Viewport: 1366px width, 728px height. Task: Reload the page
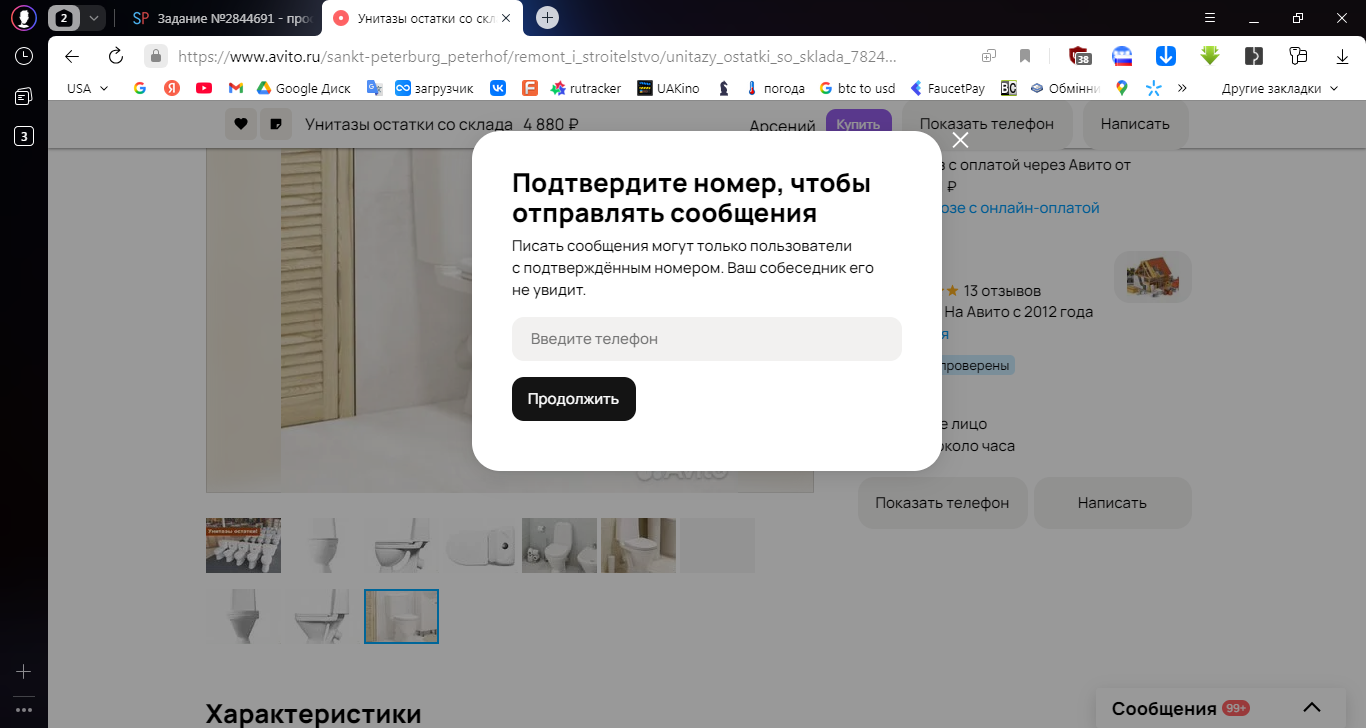[115, 56]
